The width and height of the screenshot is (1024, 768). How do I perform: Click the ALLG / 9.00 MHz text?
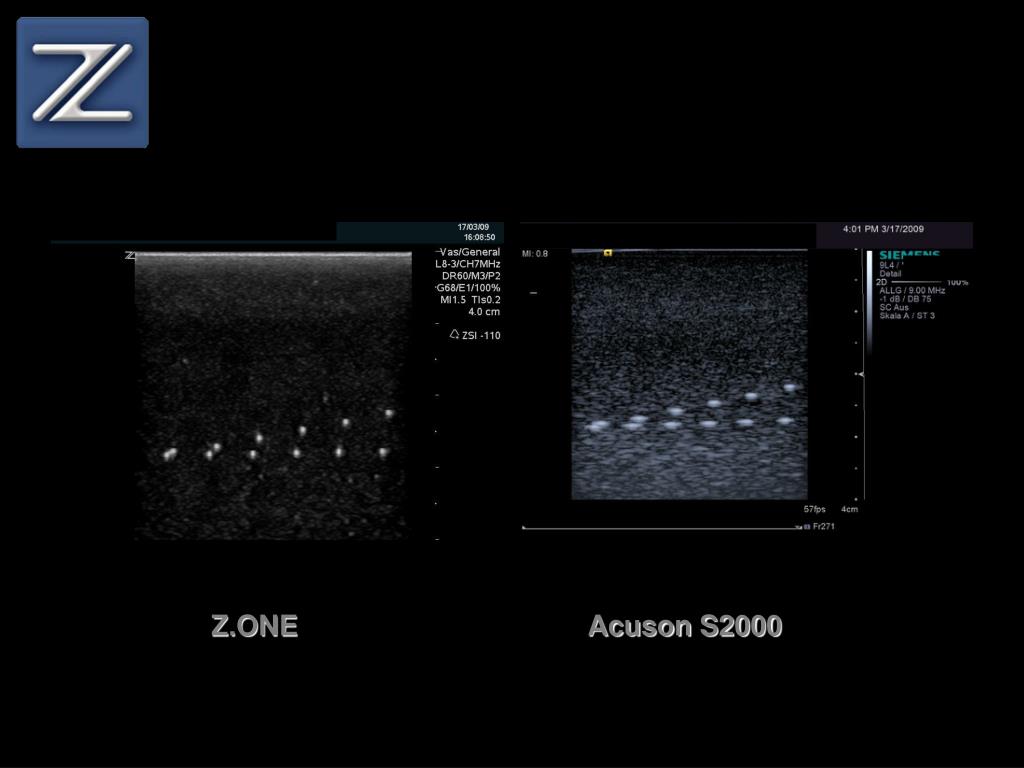912,291
